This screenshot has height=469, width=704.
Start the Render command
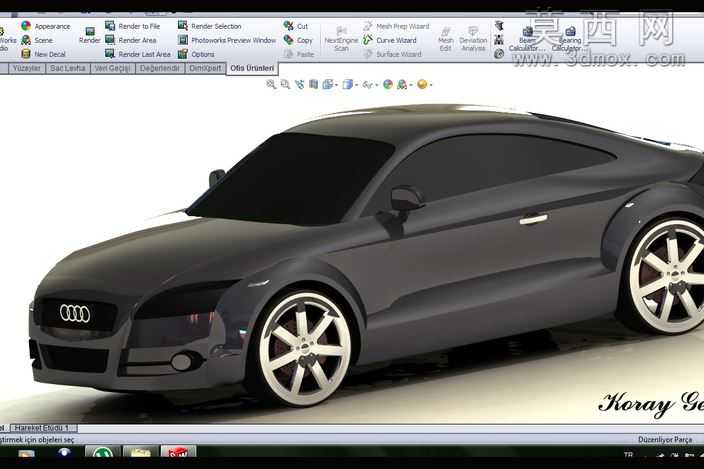coord(90,35)
